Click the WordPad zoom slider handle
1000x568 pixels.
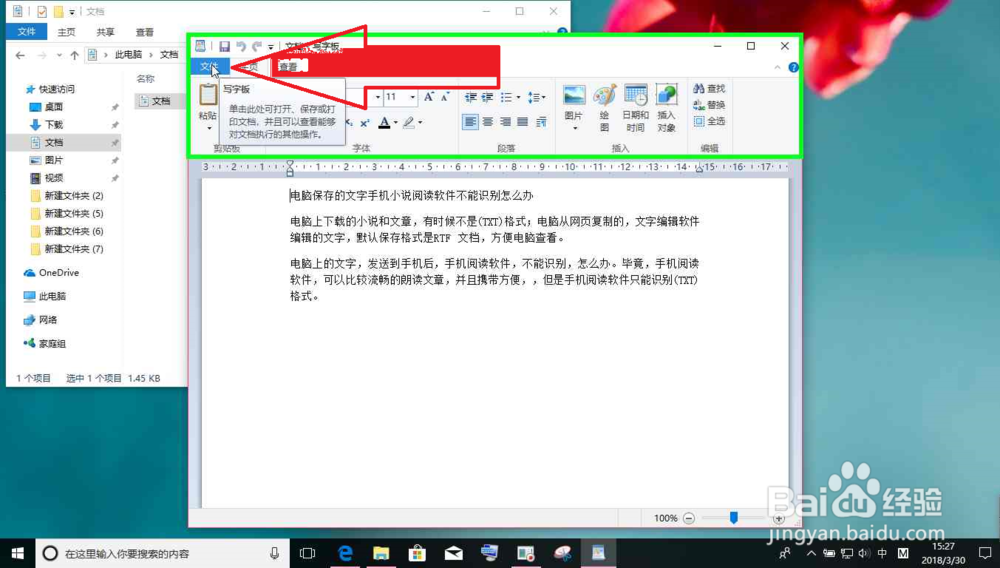733,518
